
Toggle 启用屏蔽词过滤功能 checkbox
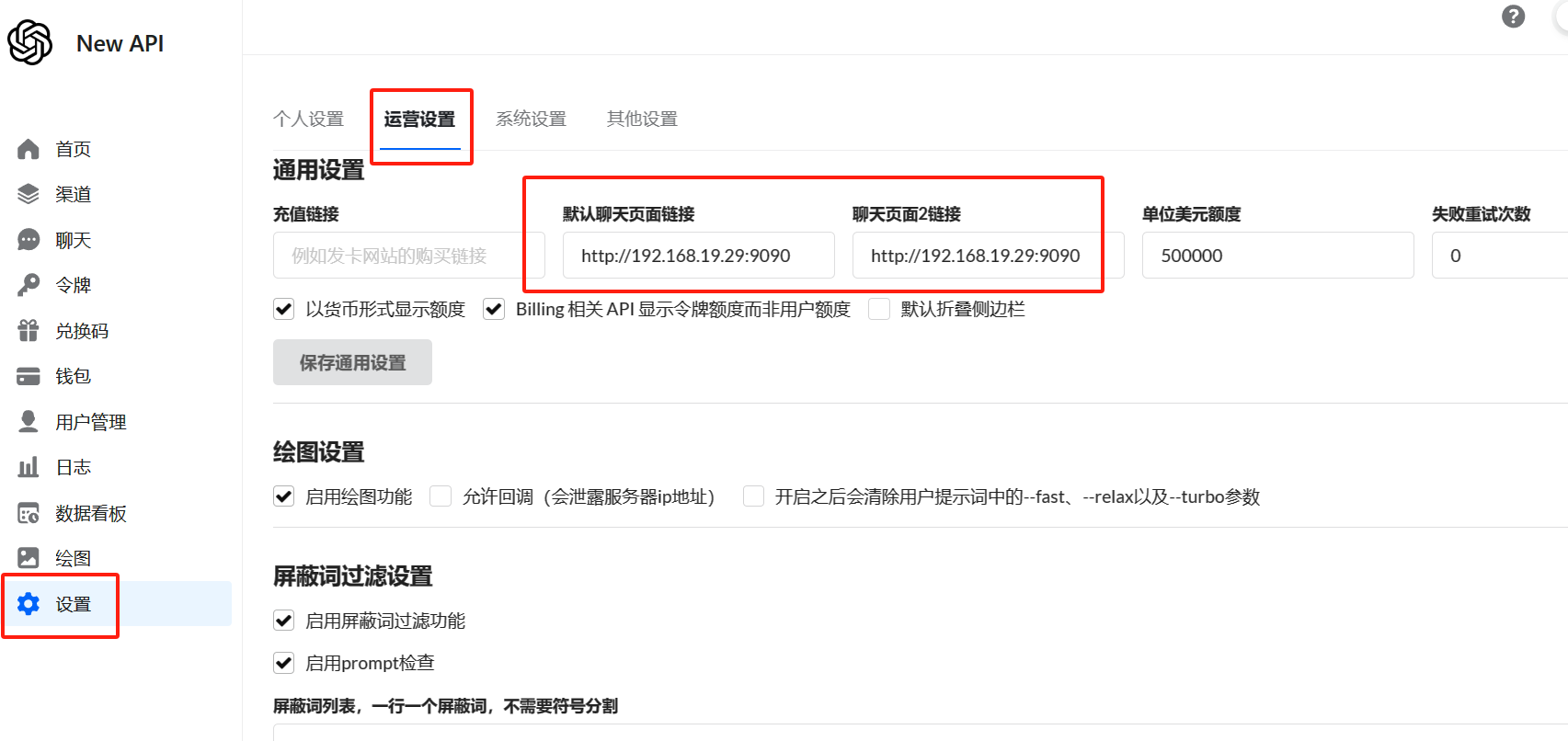coord(284,621)
